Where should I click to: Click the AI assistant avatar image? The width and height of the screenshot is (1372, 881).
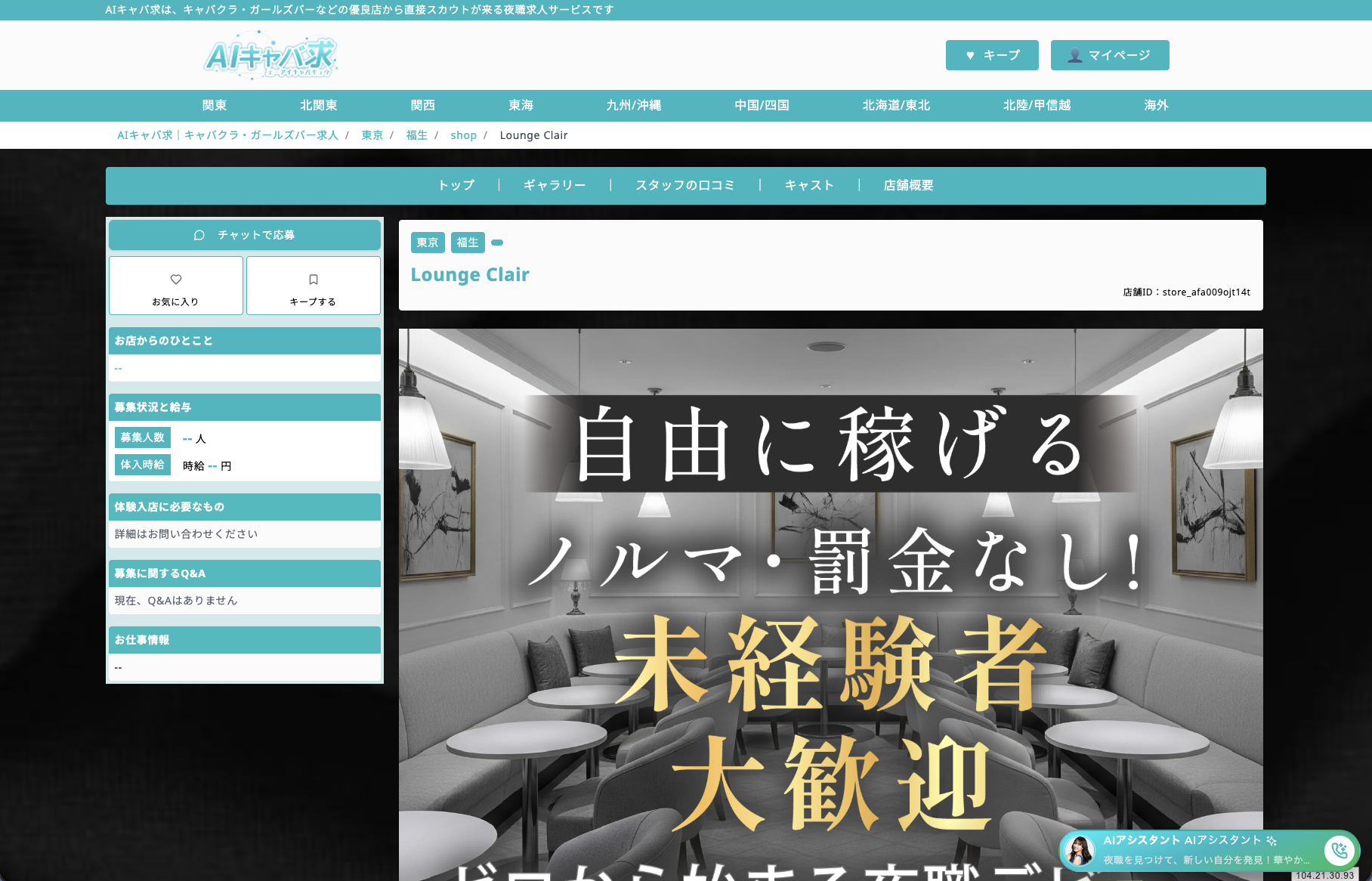pos(1080,851)
